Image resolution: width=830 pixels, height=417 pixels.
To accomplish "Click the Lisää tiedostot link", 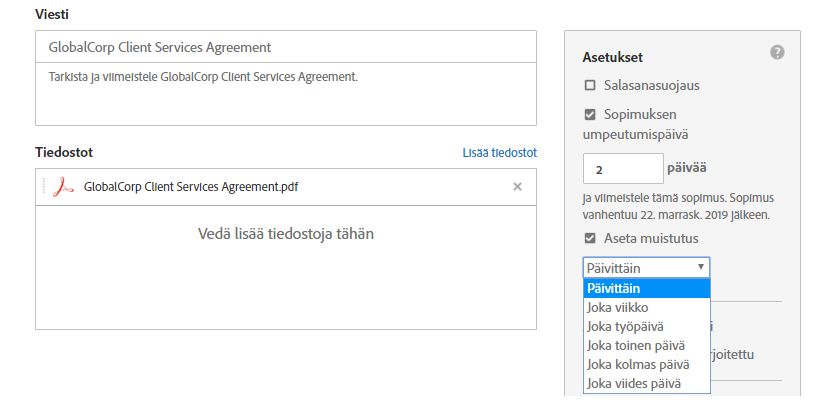I will [499, 153].
